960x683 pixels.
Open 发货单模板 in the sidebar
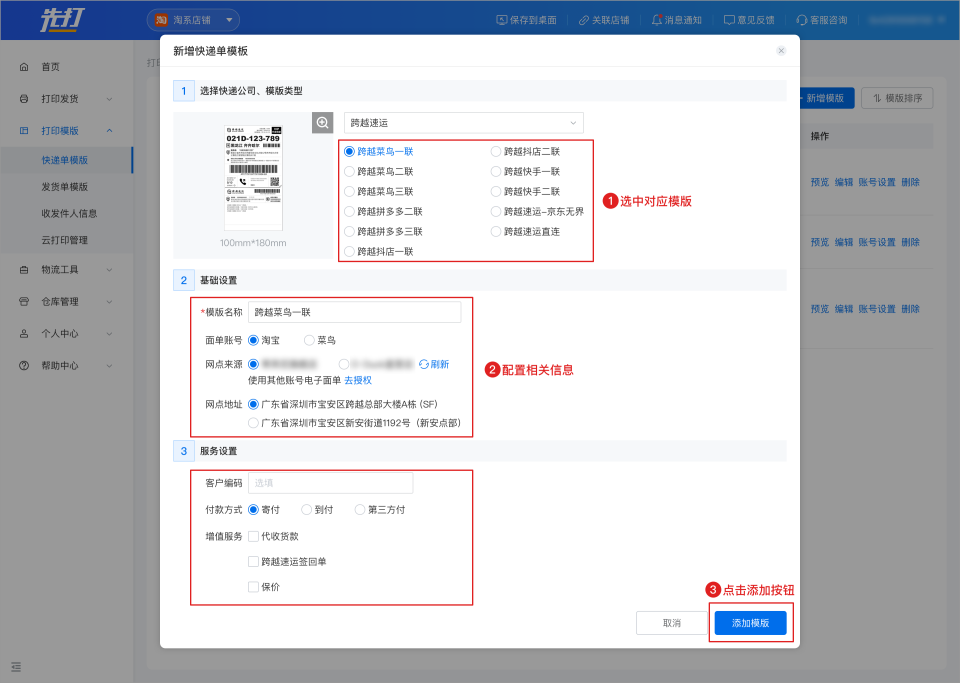65,187
